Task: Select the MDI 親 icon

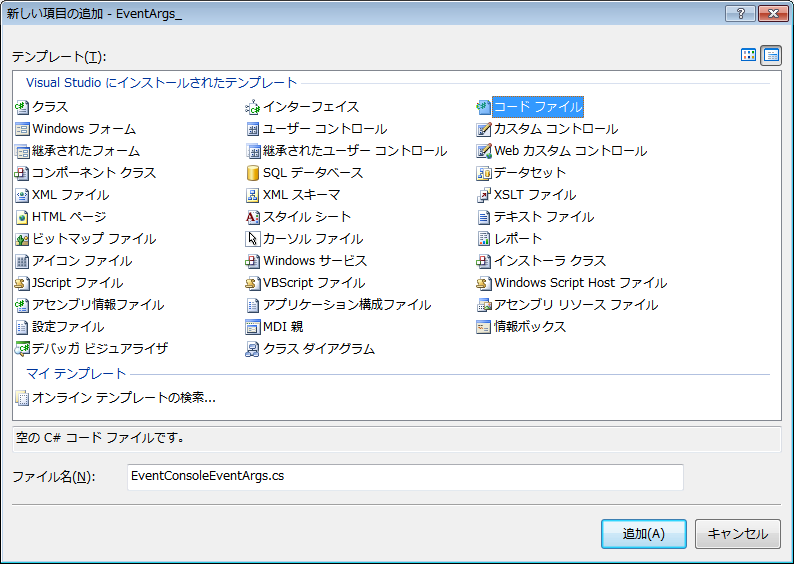Action: click(252, 327)
